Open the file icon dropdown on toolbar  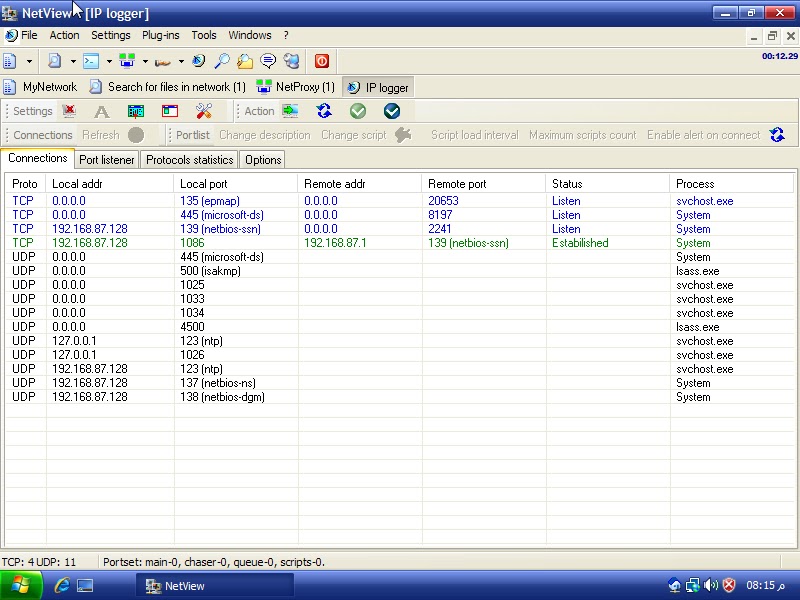(28, 60)
